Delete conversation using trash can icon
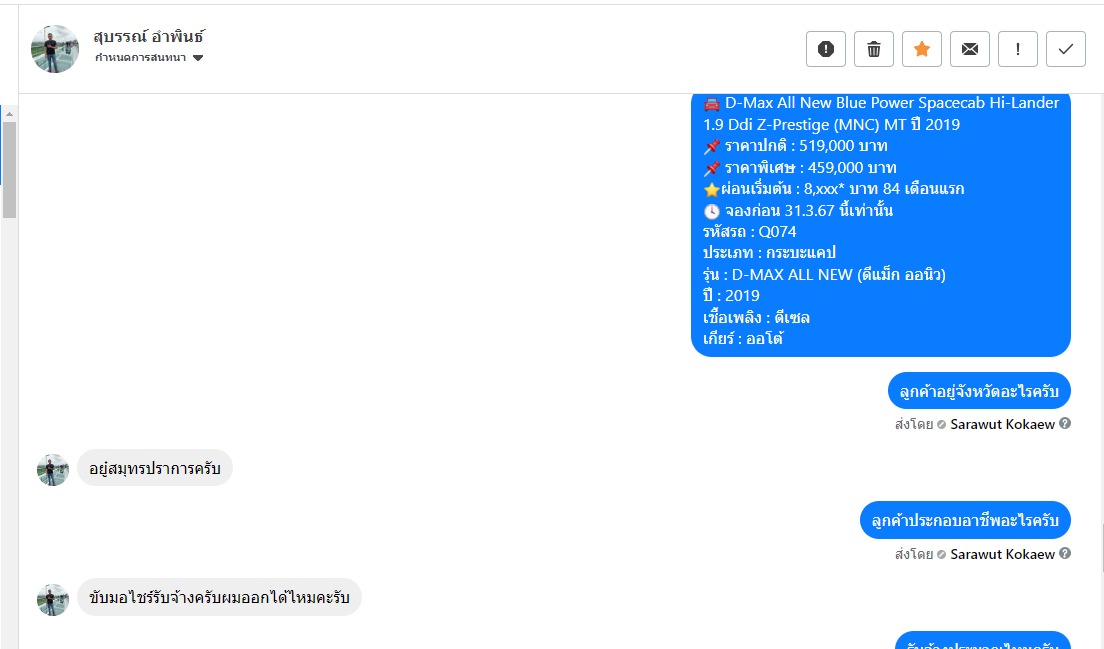 pyautogui.click(x=874, y=49)
